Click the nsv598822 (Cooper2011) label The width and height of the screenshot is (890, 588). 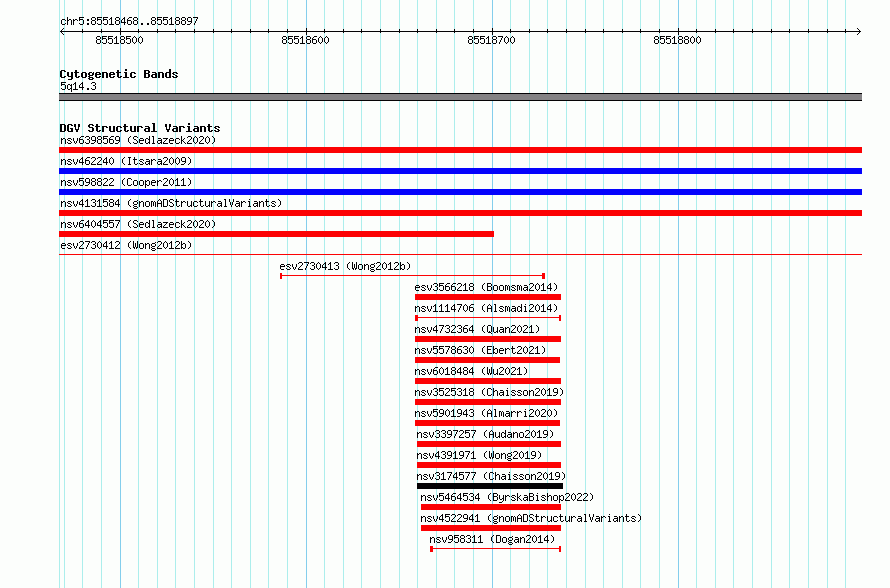(126, 182)
